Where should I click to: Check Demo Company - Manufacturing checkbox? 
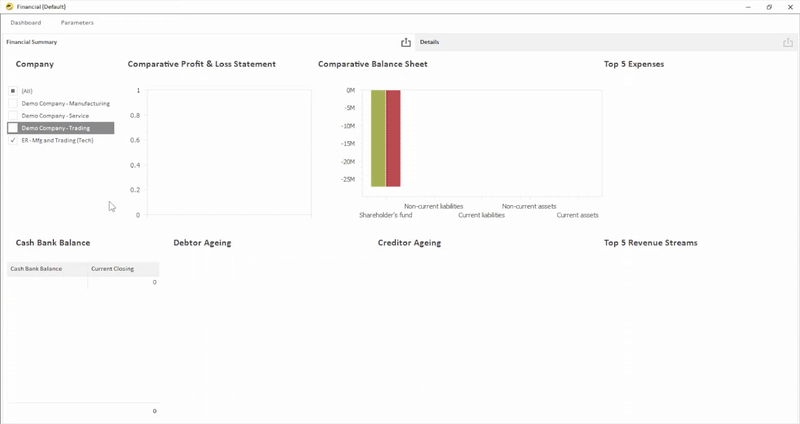13,103
